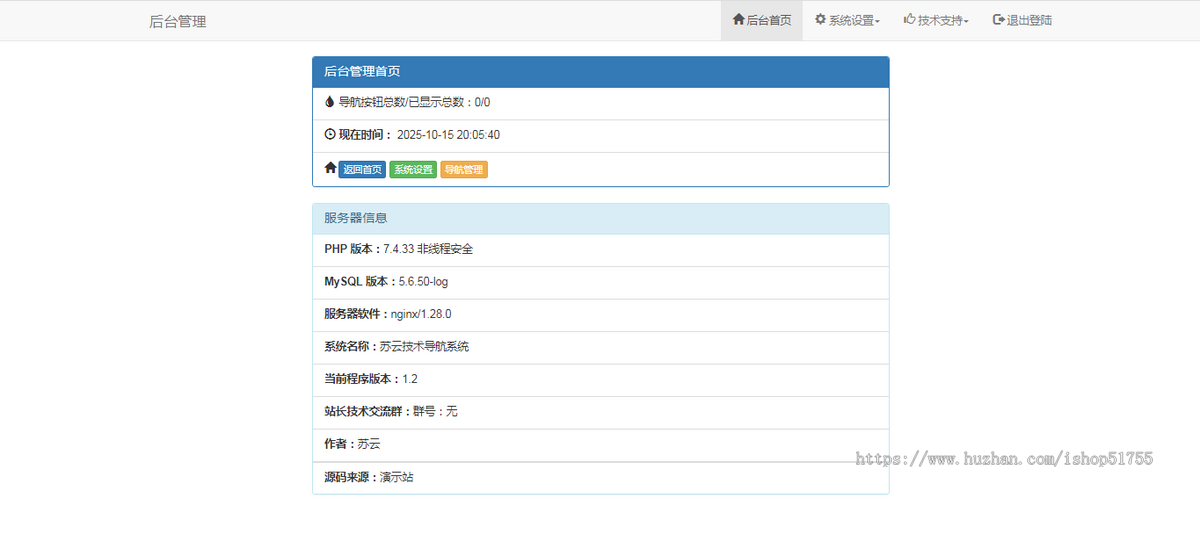Select 退出登陆 to log out
Image resolution: width=1200 pixels, height=549 pixels.
click(1022, 20)
